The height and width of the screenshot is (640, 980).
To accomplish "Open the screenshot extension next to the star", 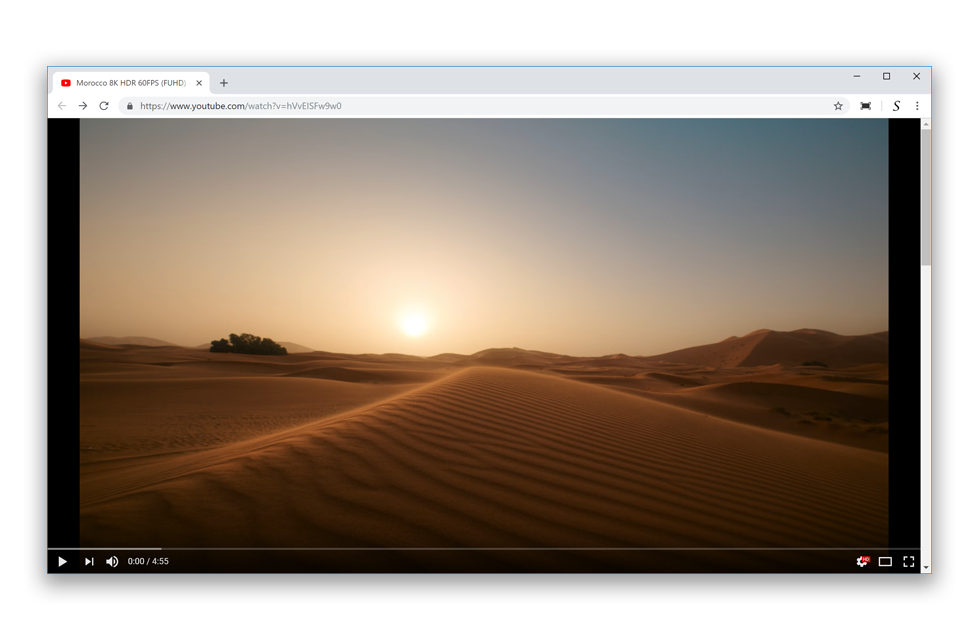I will [864, 105].
